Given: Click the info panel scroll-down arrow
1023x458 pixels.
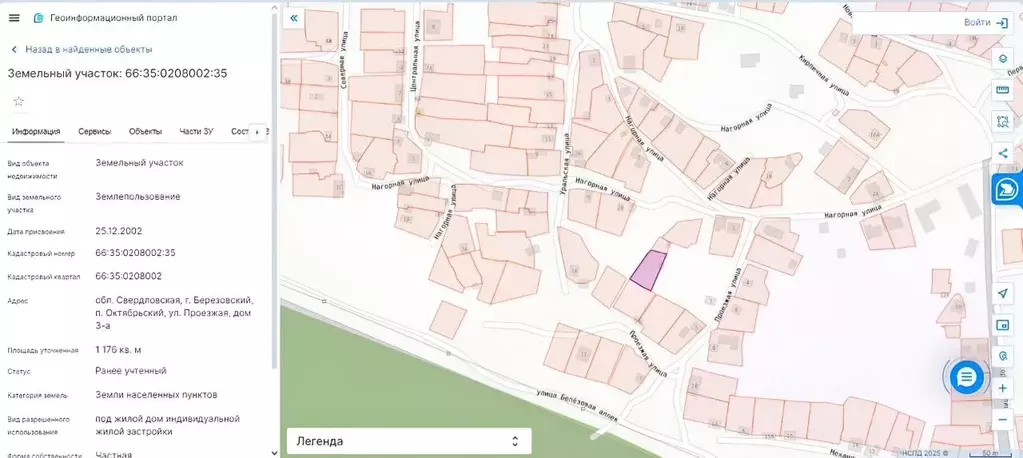Looking at the screenshot, I should coord(274,451).
